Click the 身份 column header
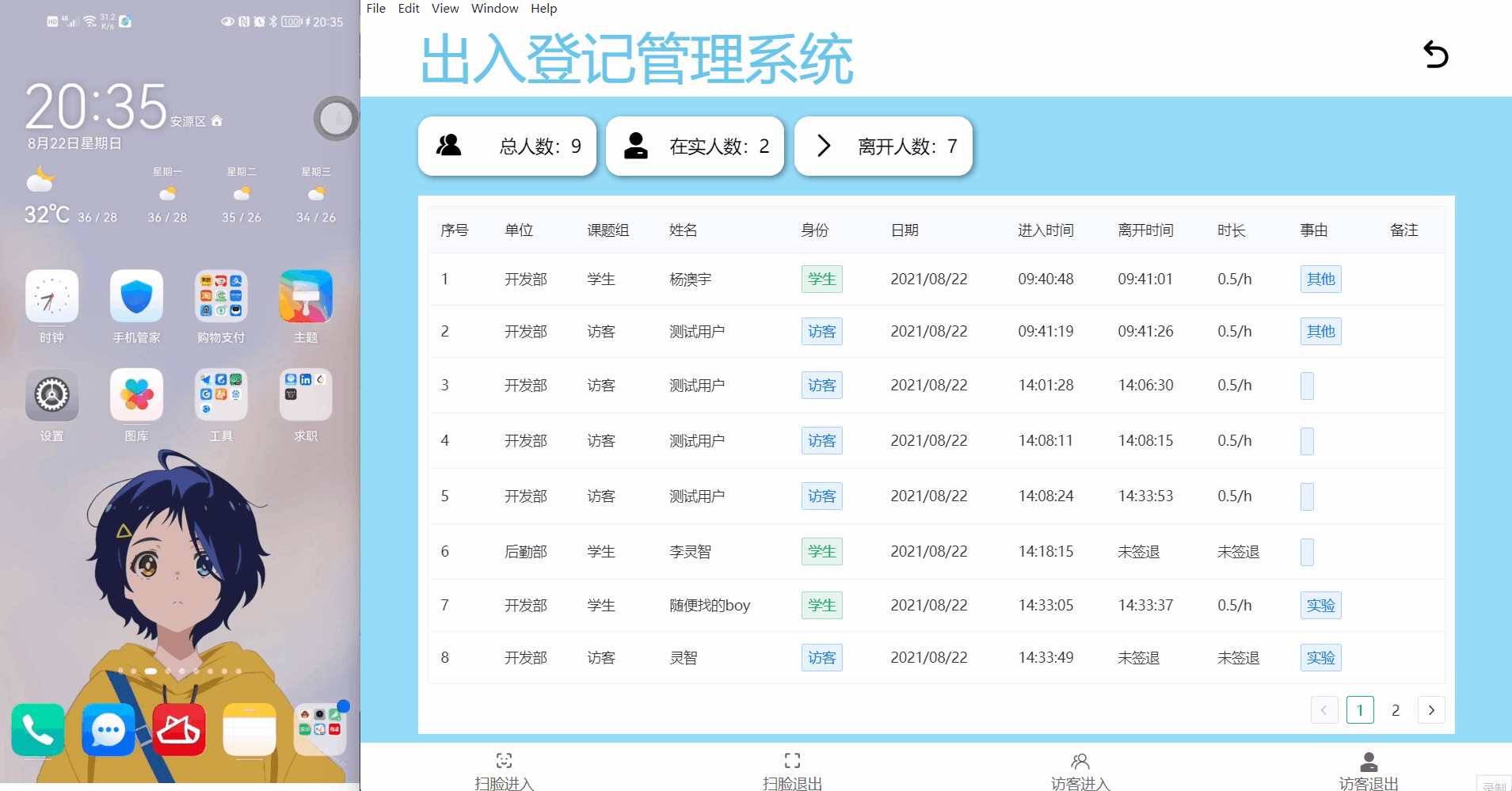 click(x=814, y=230)
